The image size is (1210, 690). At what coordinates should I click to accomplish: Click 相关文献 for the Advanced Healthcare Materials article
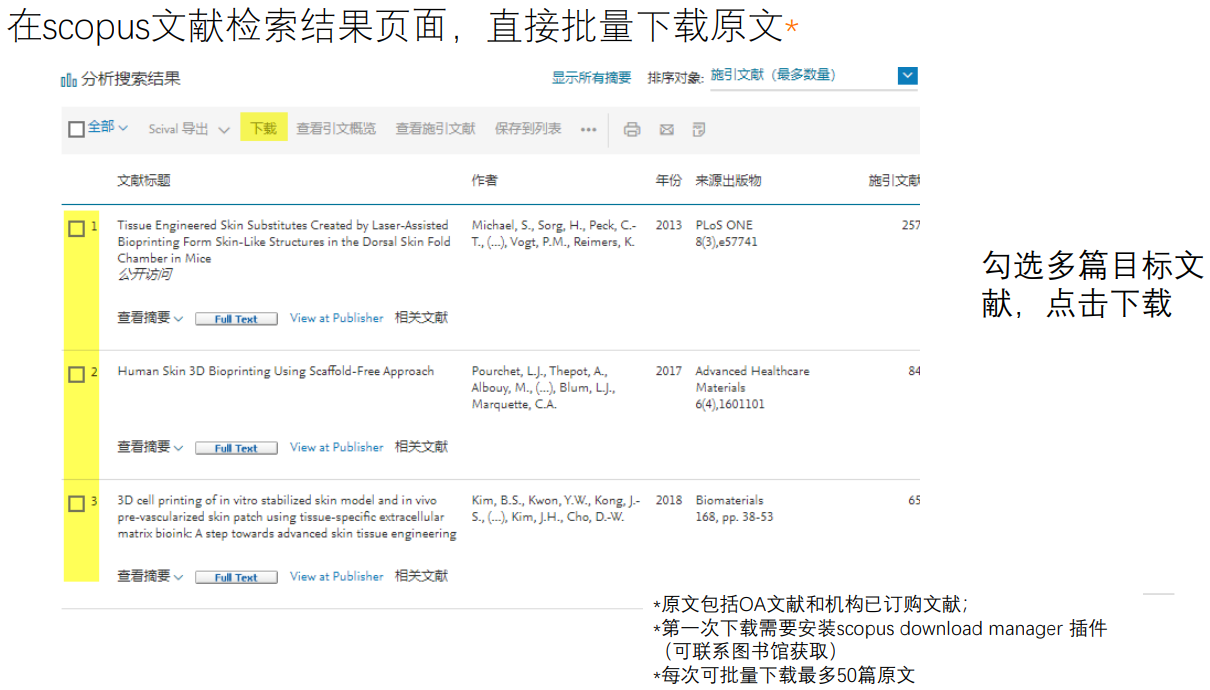[x=421, y=447]
